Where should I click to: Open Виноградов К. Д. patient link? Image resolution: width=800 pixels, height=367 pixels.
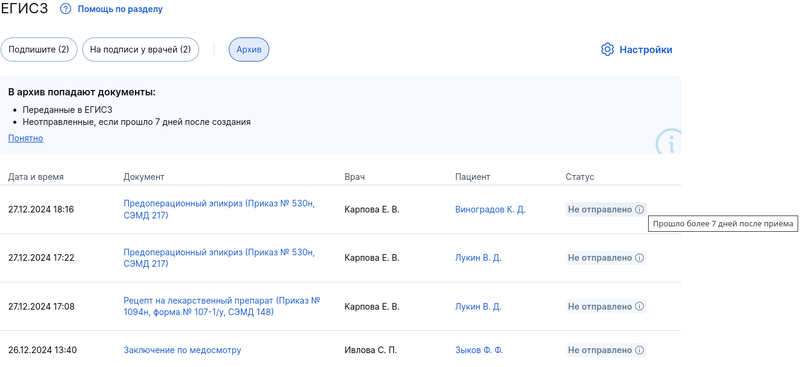pyautogui.click(x=490, y=210)
